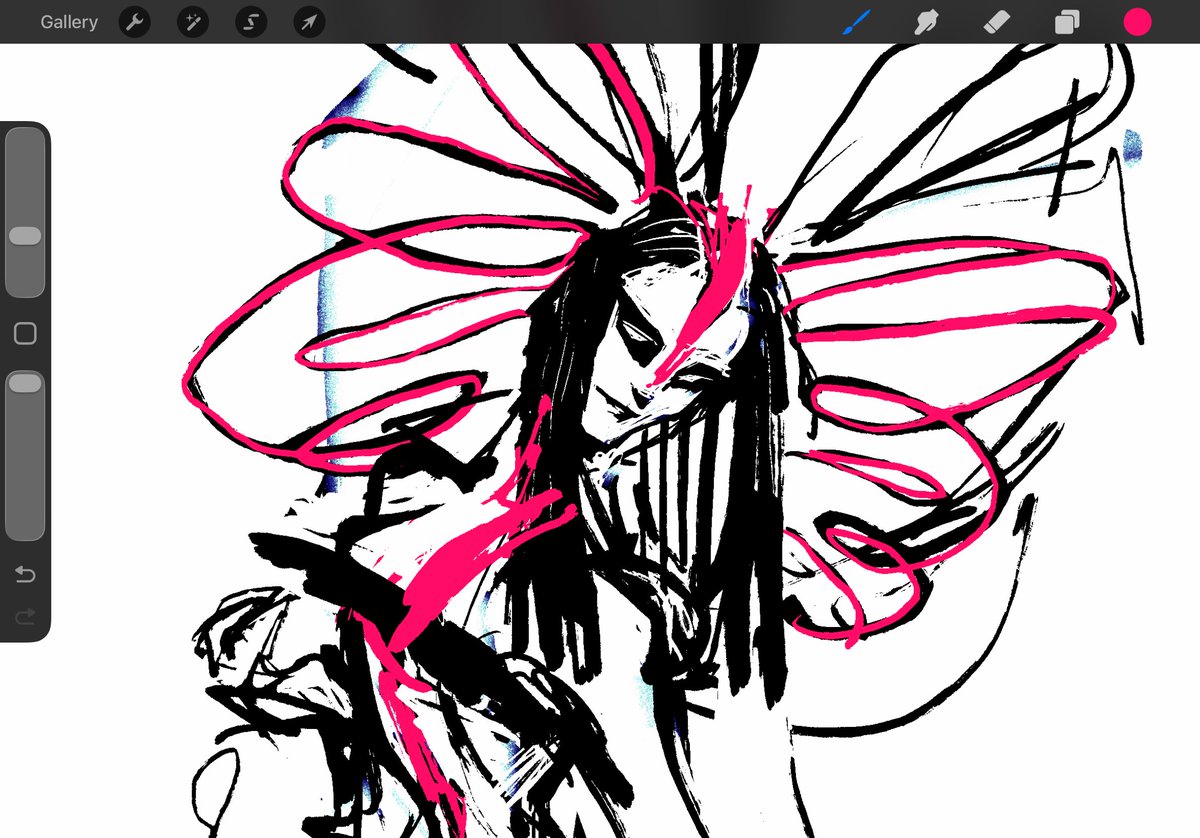Open the Layers panel

tap(1067, 22)
